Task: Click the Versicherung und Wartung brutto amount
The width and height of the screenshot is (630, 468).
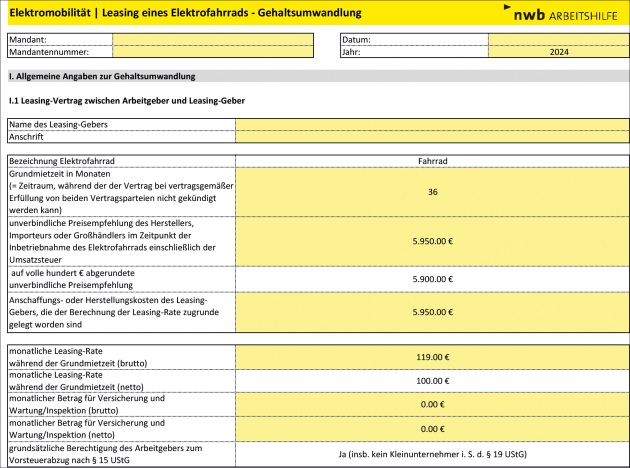Action: pyautogui.click(x=432, y=404)
